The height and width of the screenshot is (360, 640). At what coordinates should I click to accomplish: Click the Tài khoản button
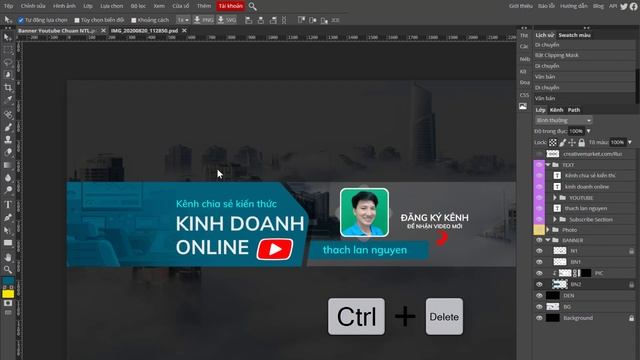click(x=231, y=6)
